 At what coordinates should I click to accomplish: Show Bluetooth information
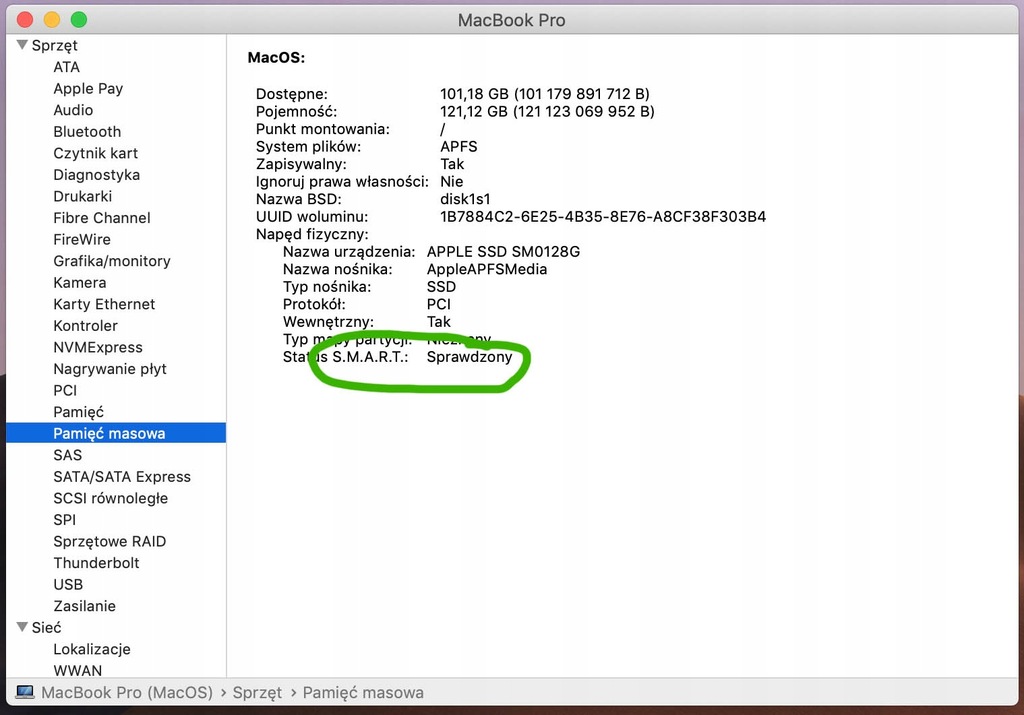click(87, 131)
